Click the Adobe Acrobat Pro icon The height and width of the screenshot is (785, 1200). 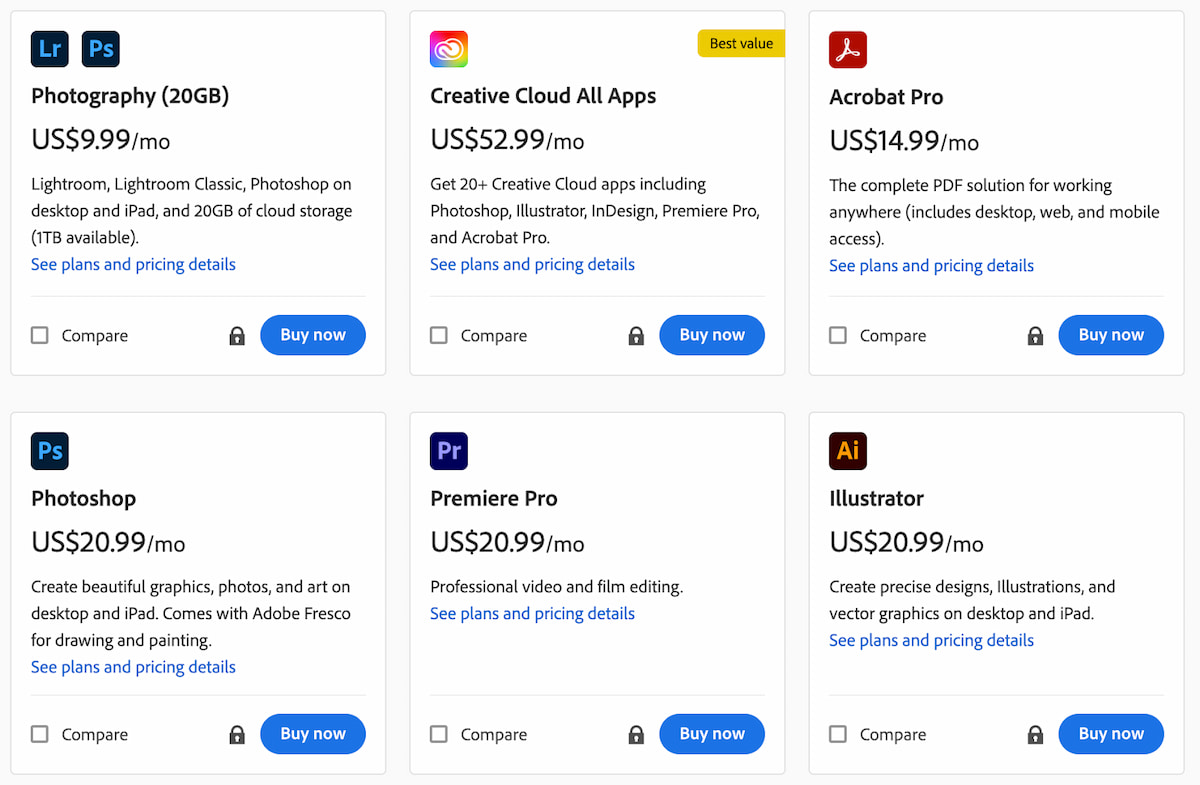point(848,48)
